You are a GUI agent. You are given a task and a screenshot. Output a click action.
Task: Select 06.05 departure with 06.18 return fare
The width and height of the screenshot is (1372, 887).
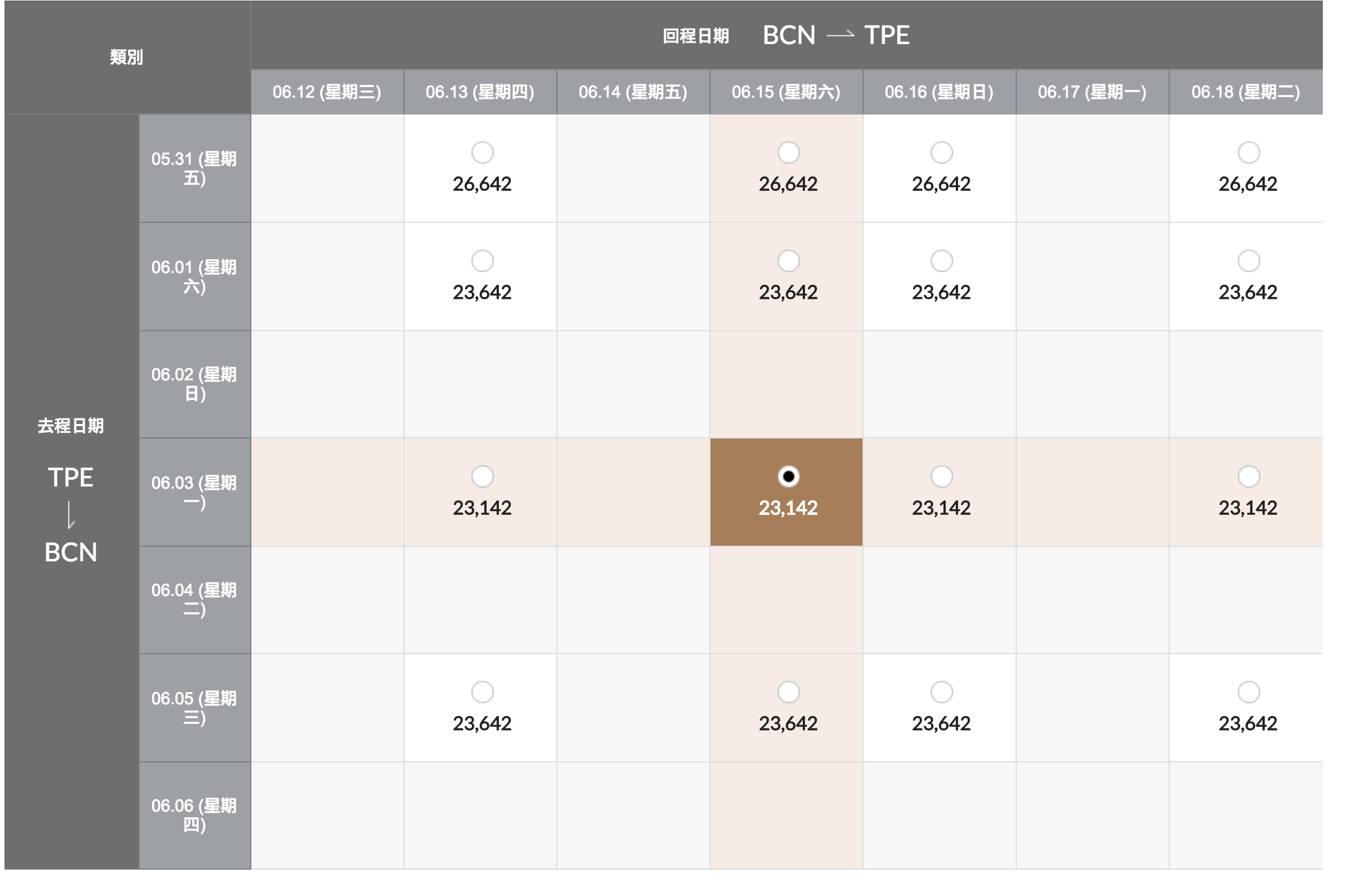pyautogui.click(x=1248, y=692)
